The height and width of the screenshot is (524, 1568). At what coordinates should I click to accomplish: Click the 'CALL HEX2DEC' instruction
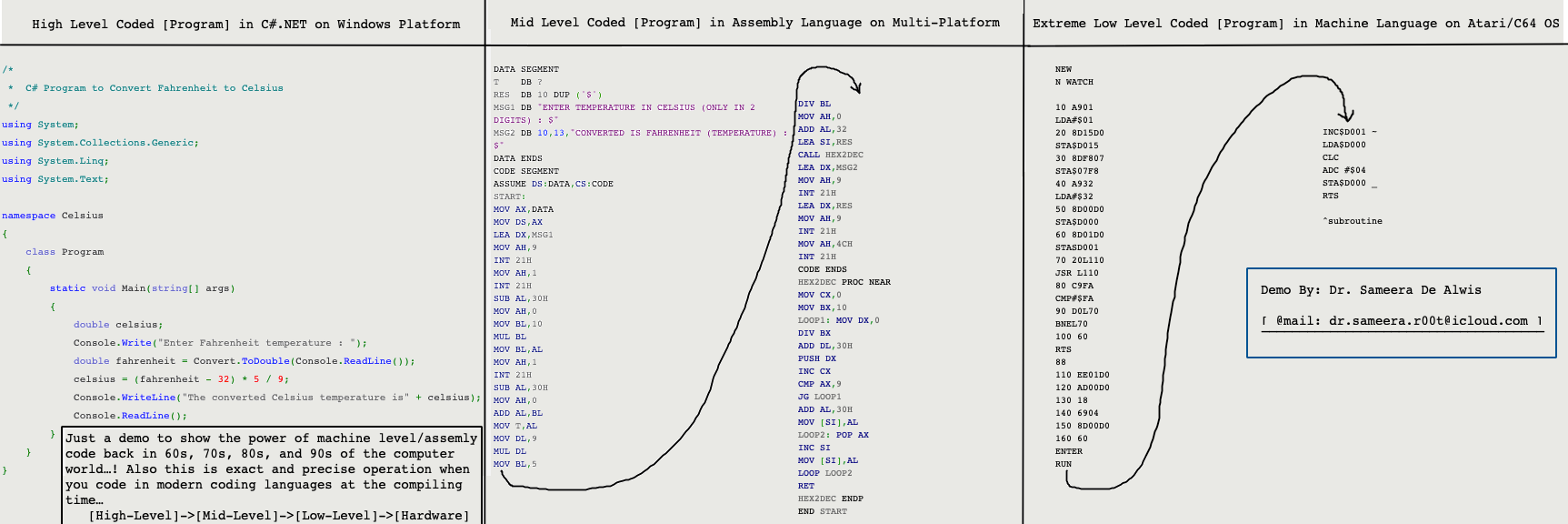pyautogui.click(x=831, y=155)
